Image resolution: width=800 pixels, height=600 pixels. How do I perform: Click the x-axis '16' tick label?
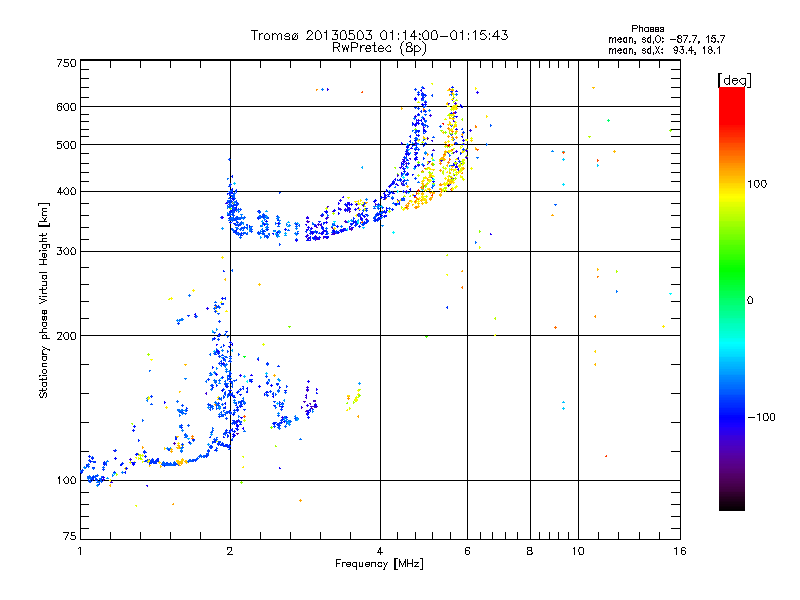(x=680, y=551)
